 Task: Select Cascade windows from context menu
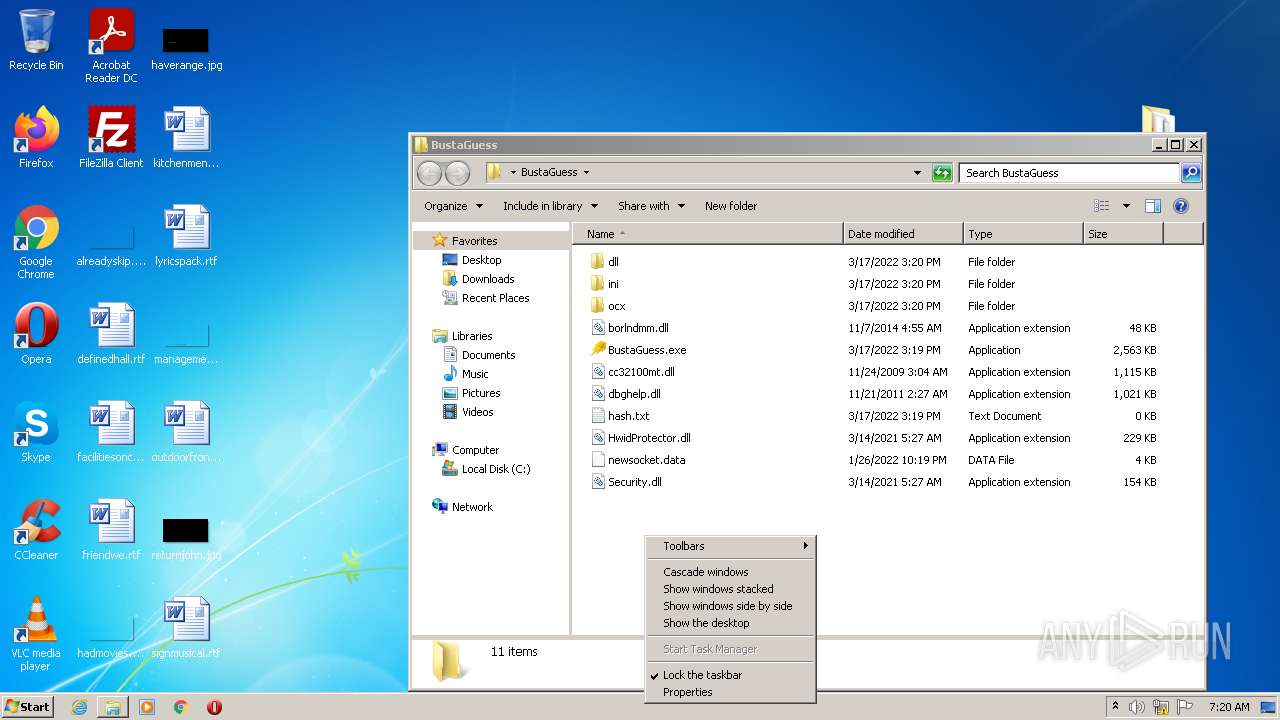pos(705,572)
